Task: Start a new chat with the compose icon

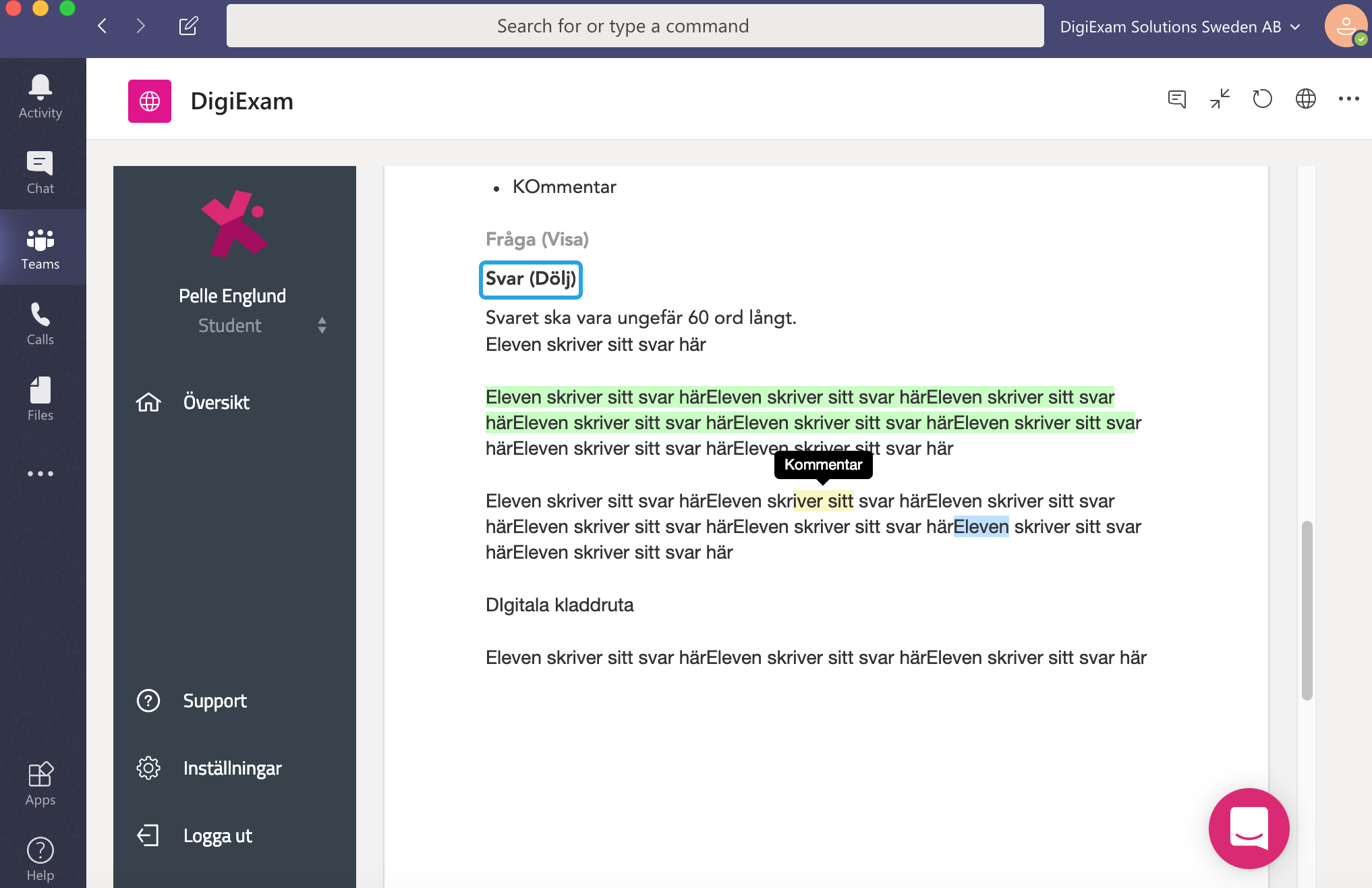Action: [189, 26]
